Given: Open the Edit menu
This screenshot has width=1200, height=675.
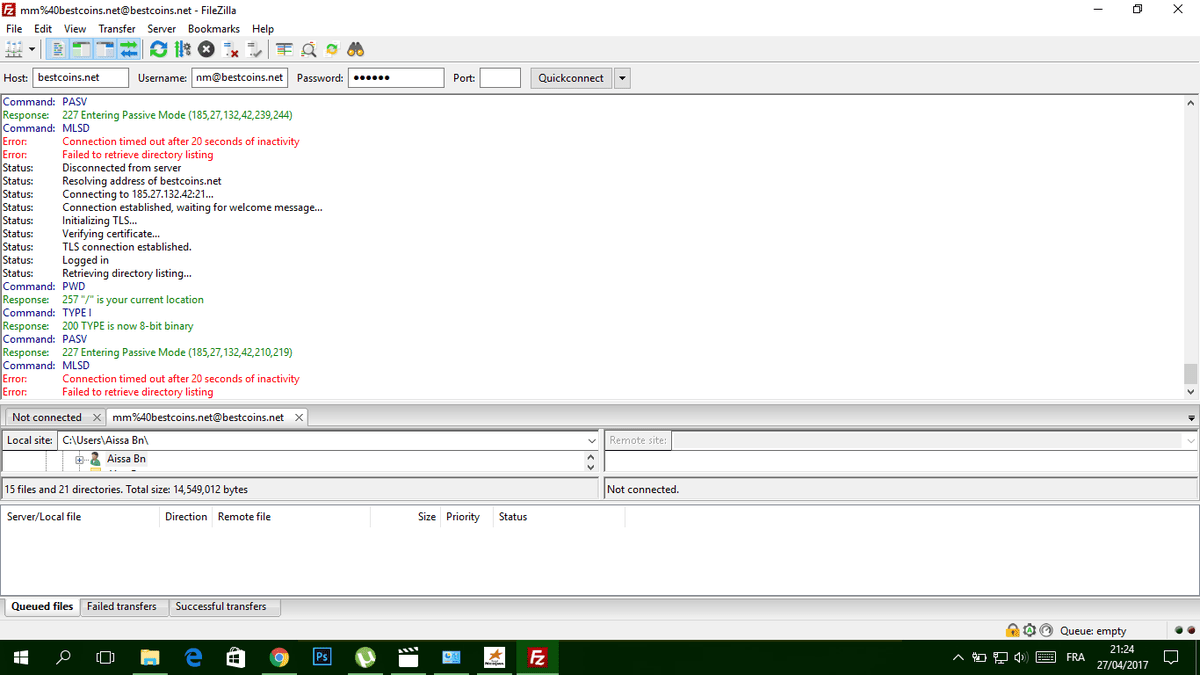Looking at the screenshot, I should point(43,29).
